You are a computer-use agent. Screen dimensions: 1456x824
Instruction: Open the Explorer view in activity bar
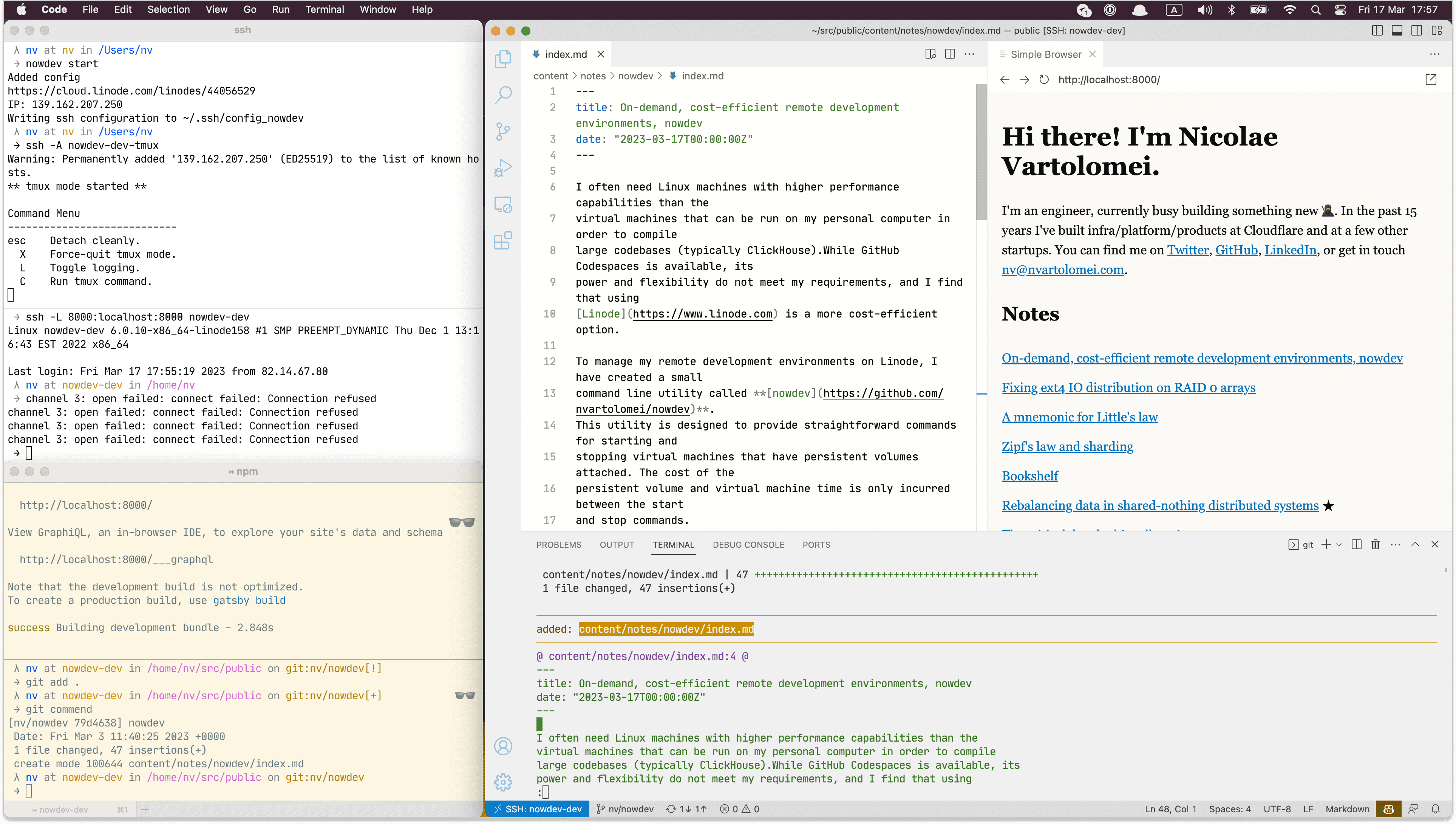pos(502,59)
